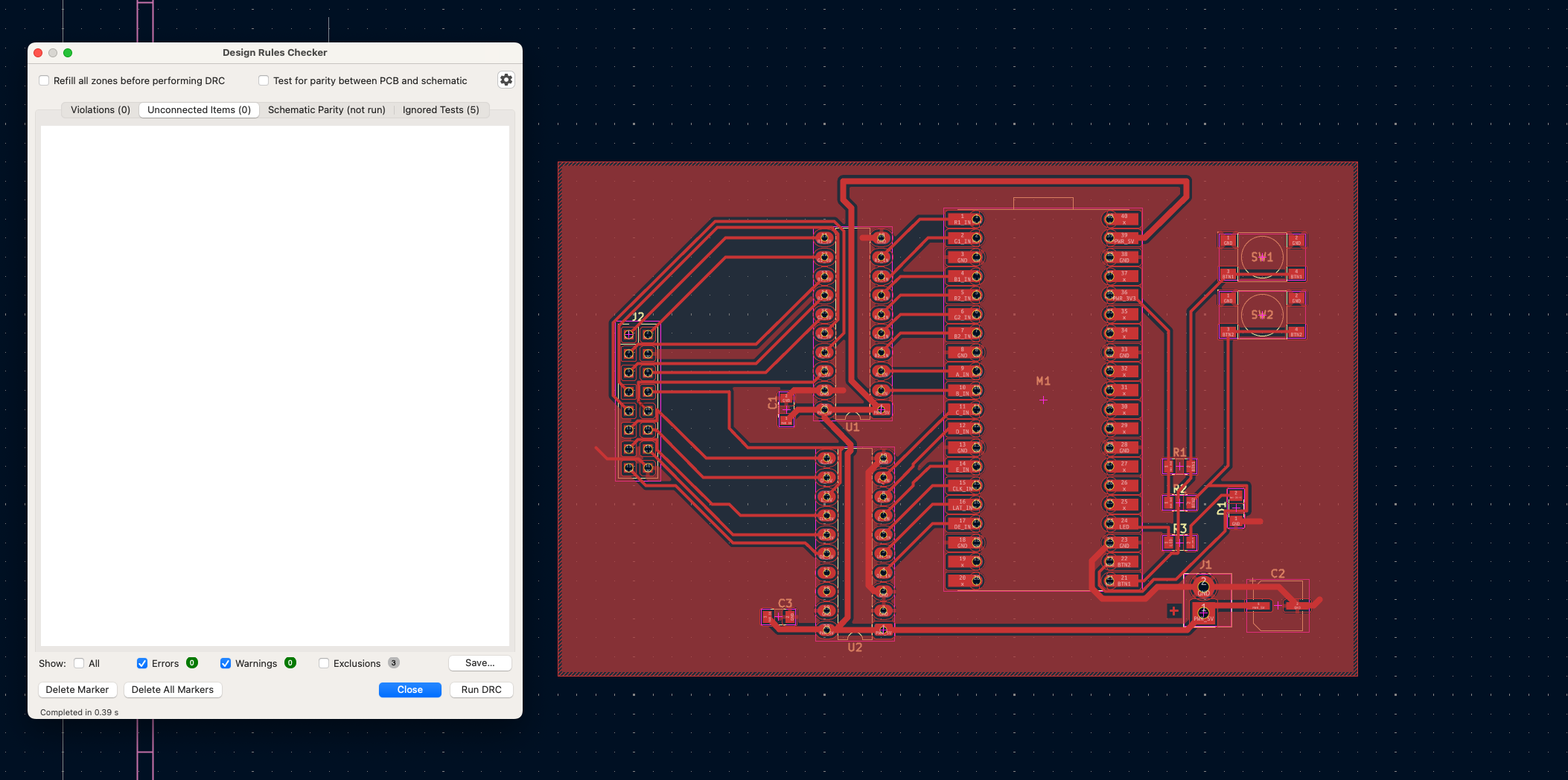
Task: Check the Show All checkbox
Action: coord(79,663)
